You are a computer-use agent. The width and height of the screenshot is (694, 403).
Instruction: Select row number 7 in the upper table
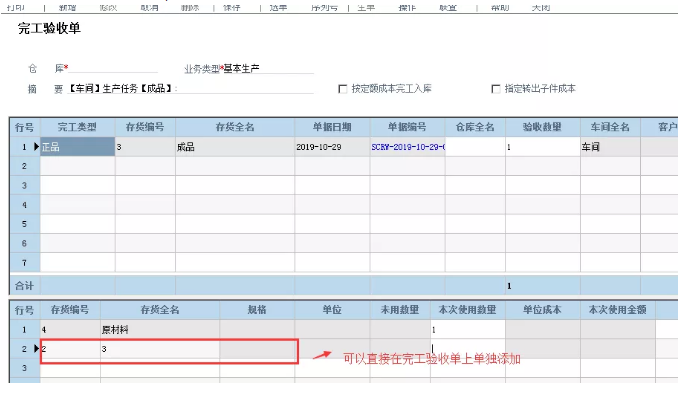click(25, 263)
